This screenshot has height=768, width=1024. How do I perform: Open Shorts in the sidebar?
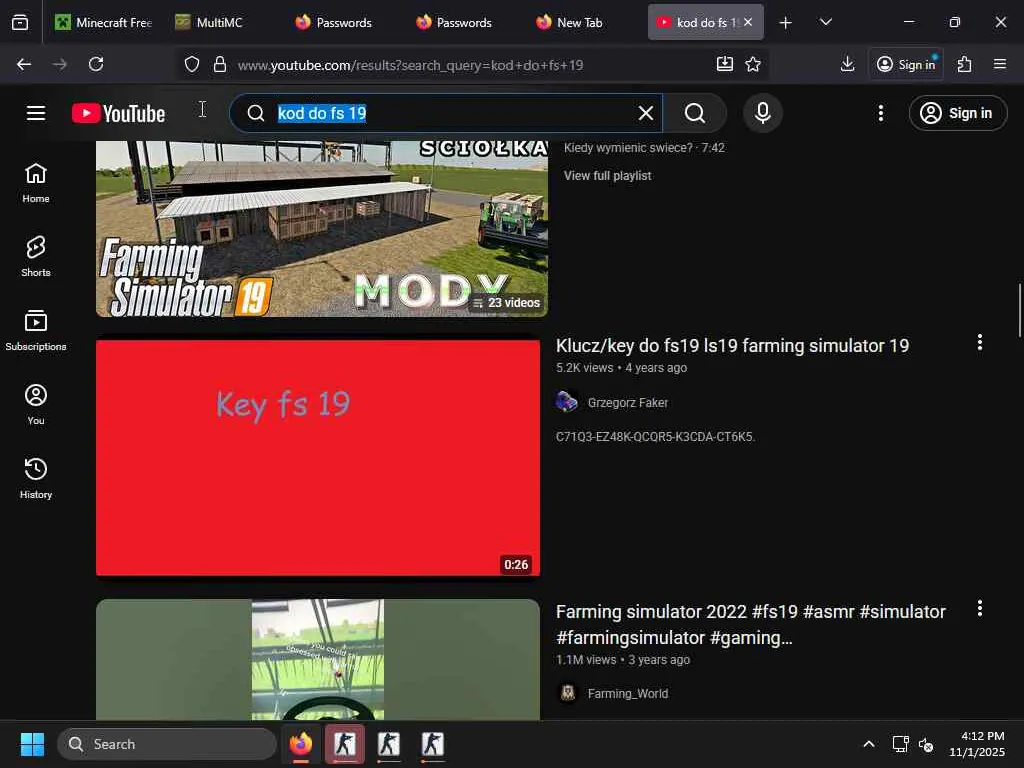(36, 256)
